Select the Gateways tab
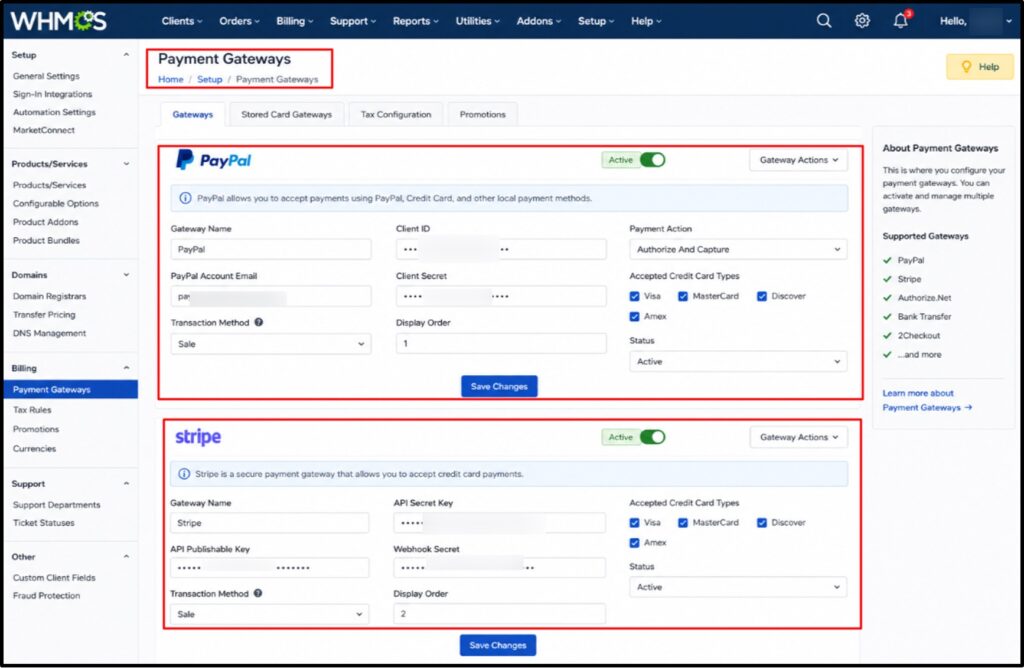Viewport: 1024px width, 668px height. pos(193,114)
